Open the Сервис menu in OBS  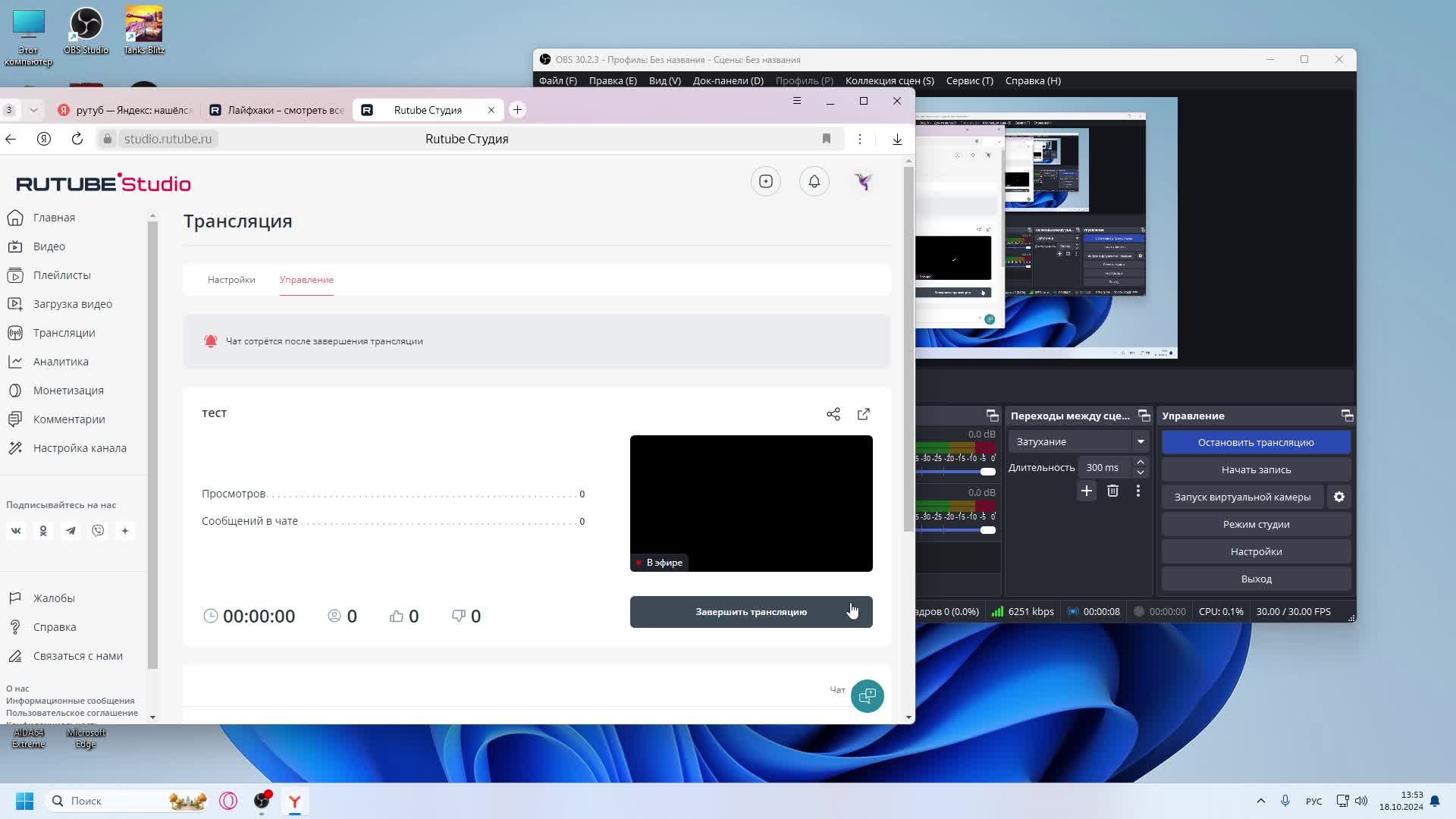[969, 80]
